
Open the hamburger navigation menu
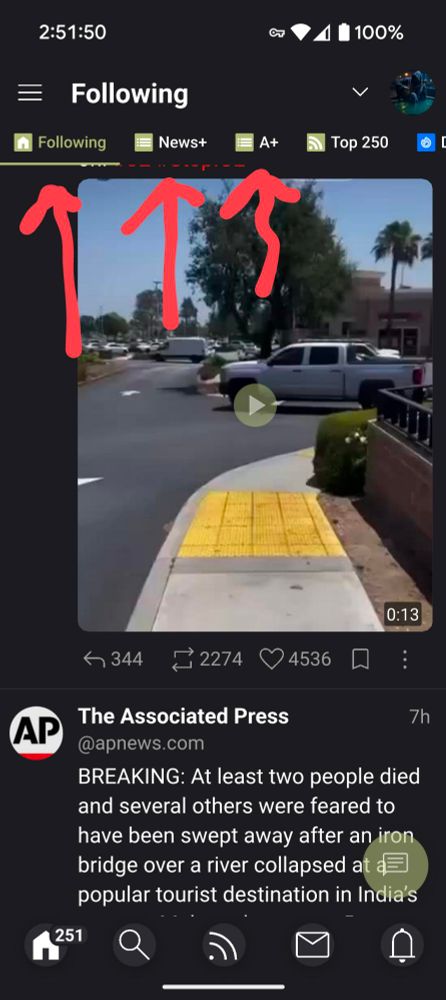pyautogui.click(x=30, y=93)
